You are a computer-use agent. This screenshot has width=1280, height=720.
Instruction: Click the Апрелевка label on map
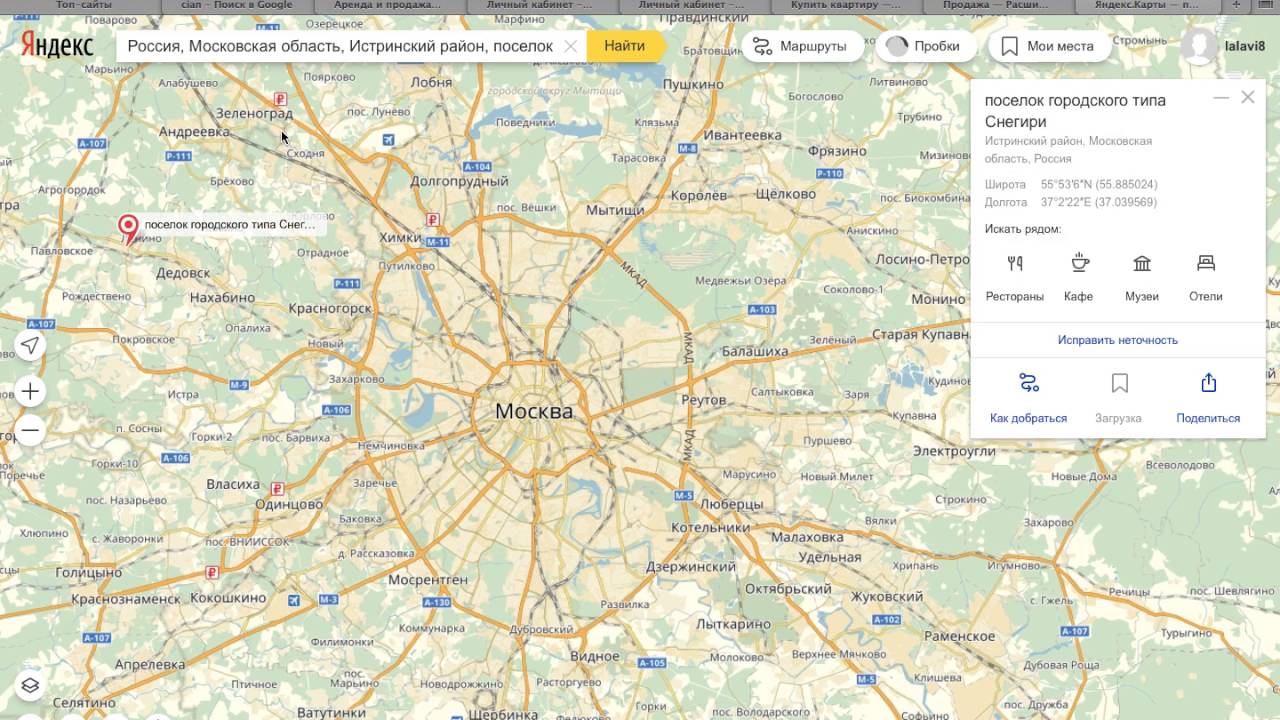pos(151,663)
